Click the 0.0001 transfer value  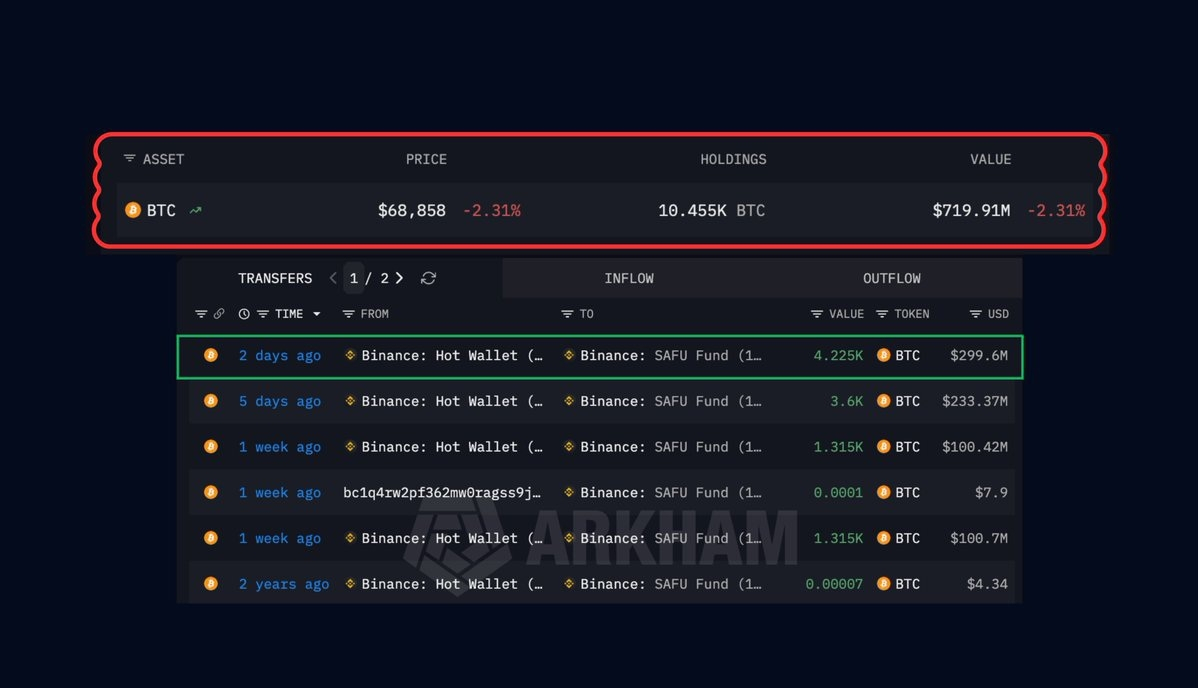[x=838, y=493]
